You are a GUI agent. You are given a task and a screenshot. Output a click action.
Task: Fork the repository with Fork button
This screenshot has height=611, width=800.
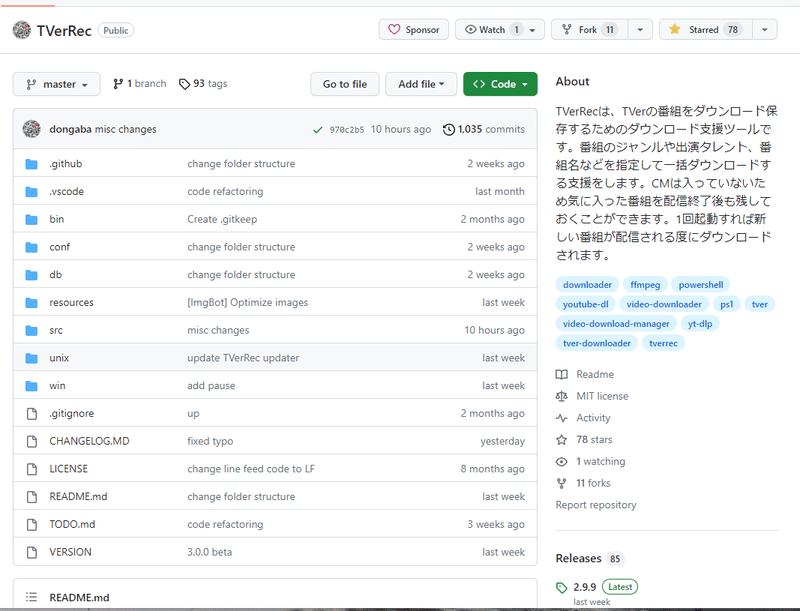pos(589,30)
